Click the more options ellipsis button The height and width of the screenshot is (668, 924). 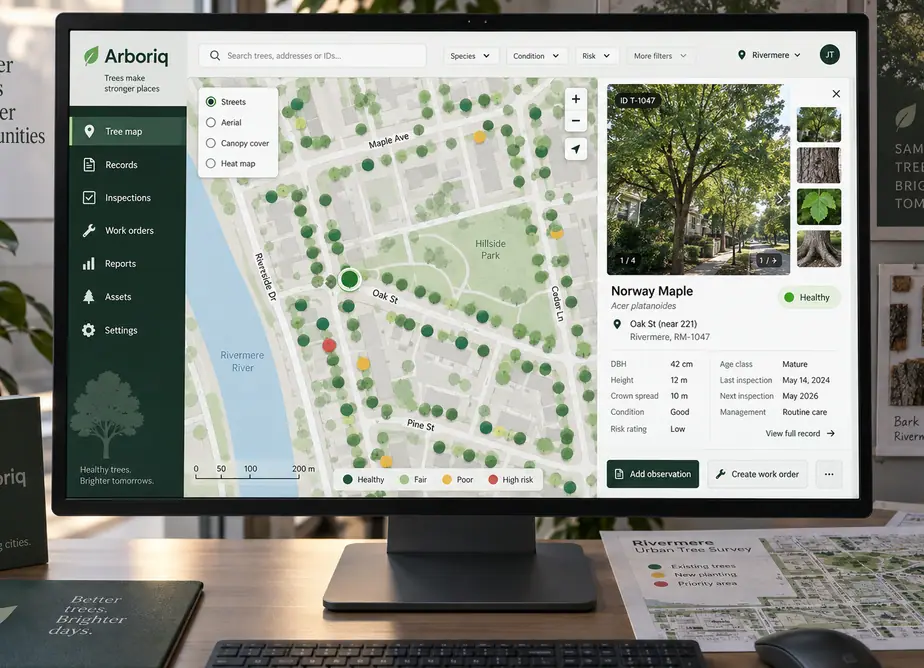(x=829, y=474)
